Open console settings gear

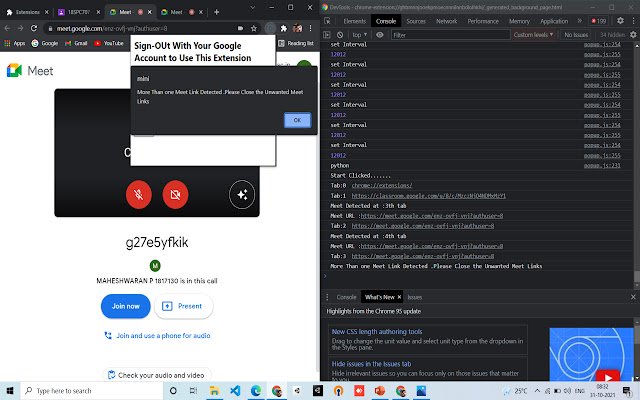click(x=633, y=35)
